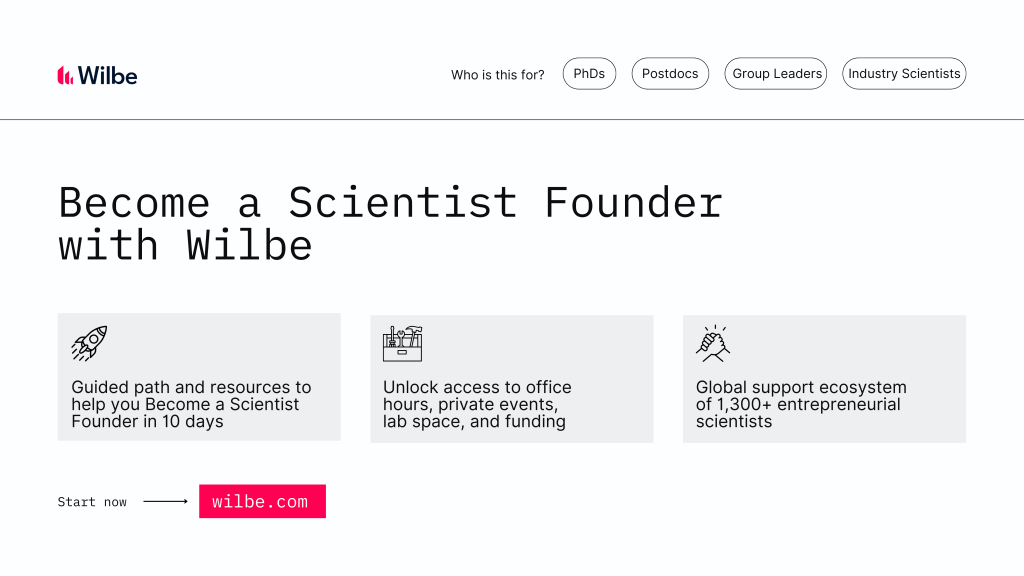
Task: Select the Postdocs pill button
Action: 670,74
